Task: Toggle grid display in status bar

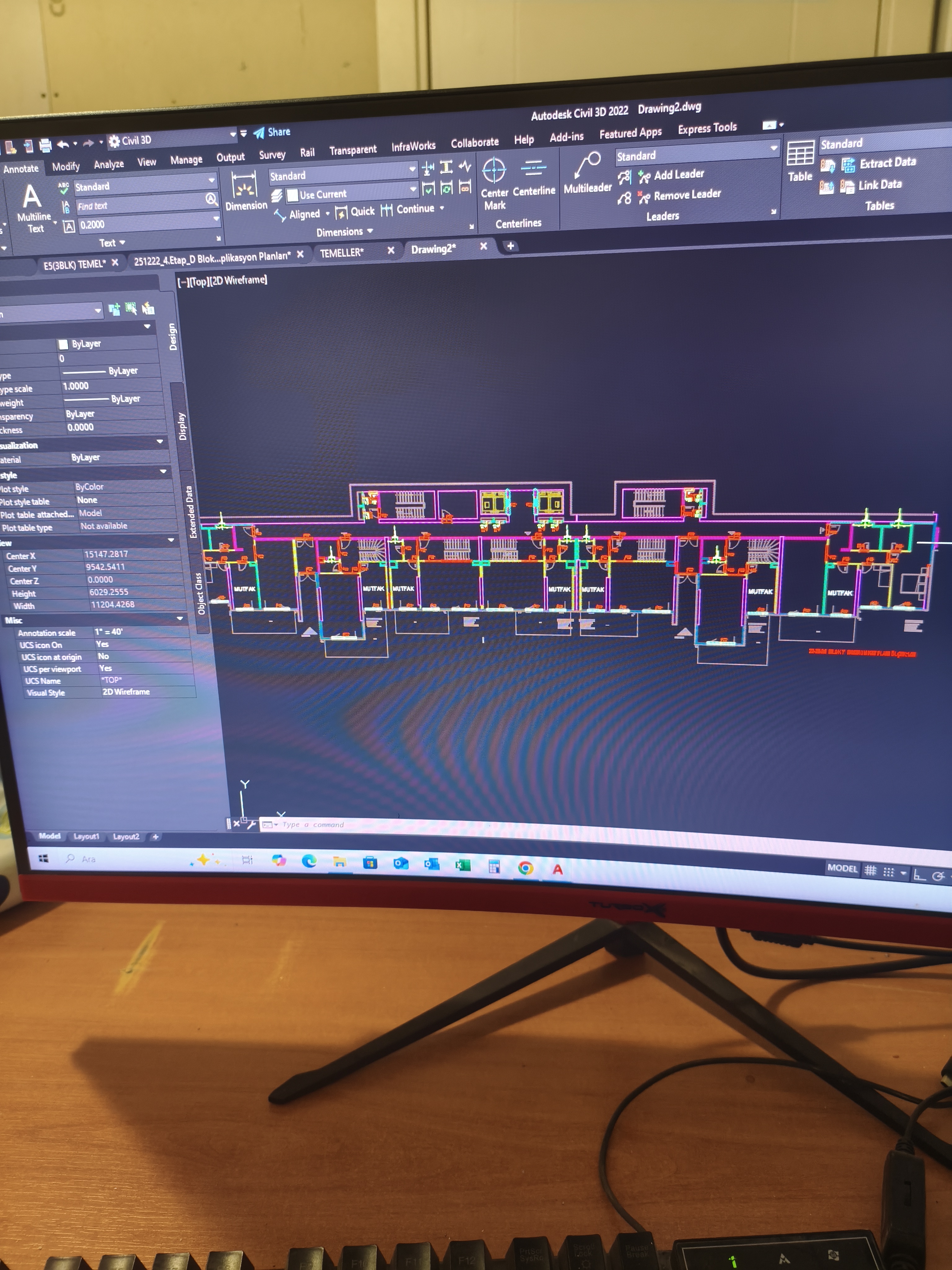Action: click(x=870, y=870)
